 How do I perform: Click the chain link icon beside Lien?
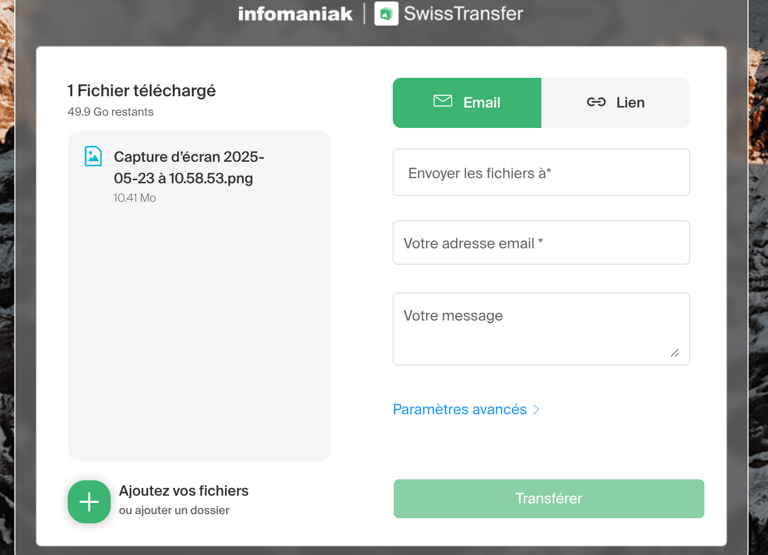click(x=596, y=102)
